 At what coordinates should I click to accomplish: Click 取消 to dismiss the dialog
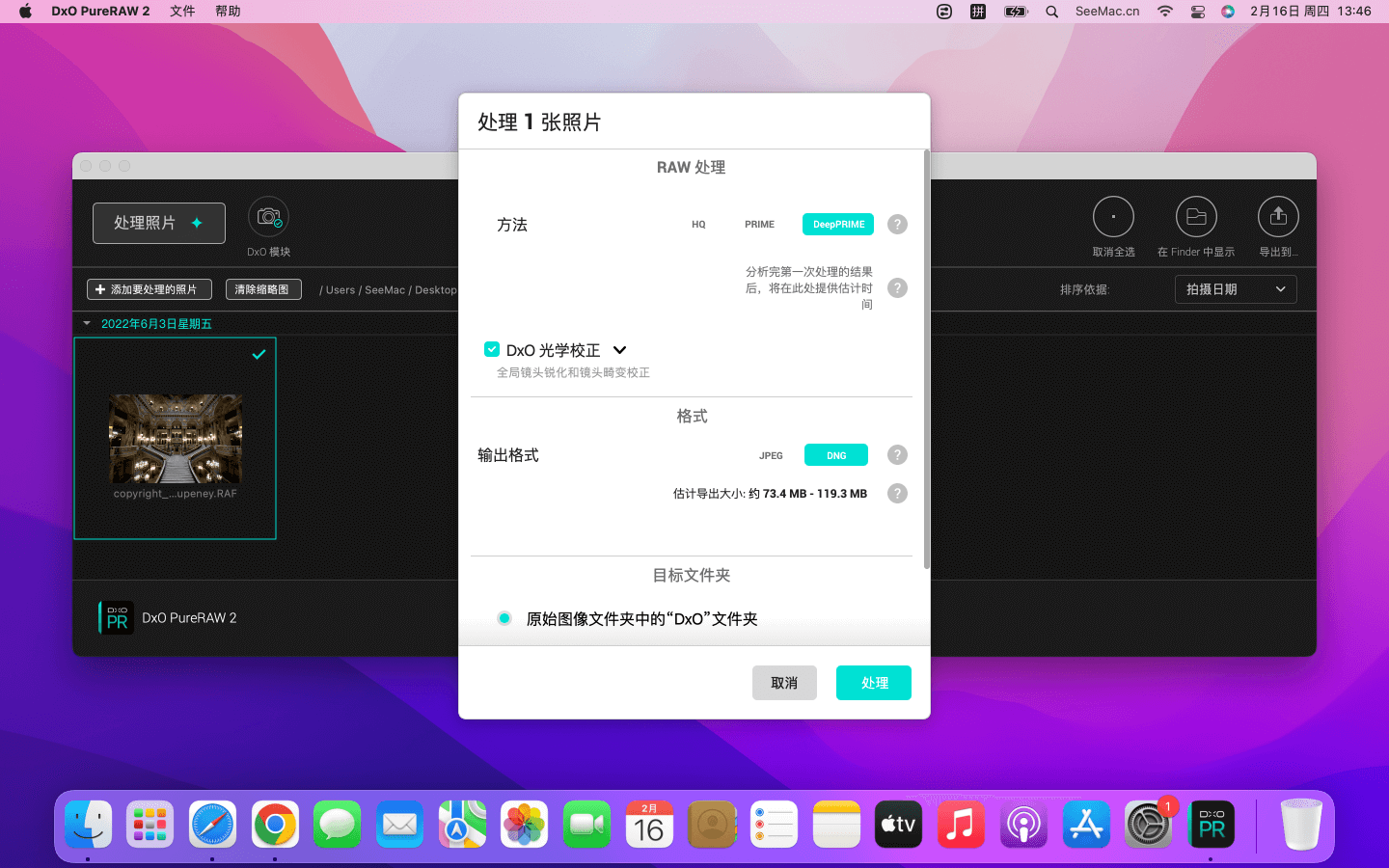[x=784, y=683]
